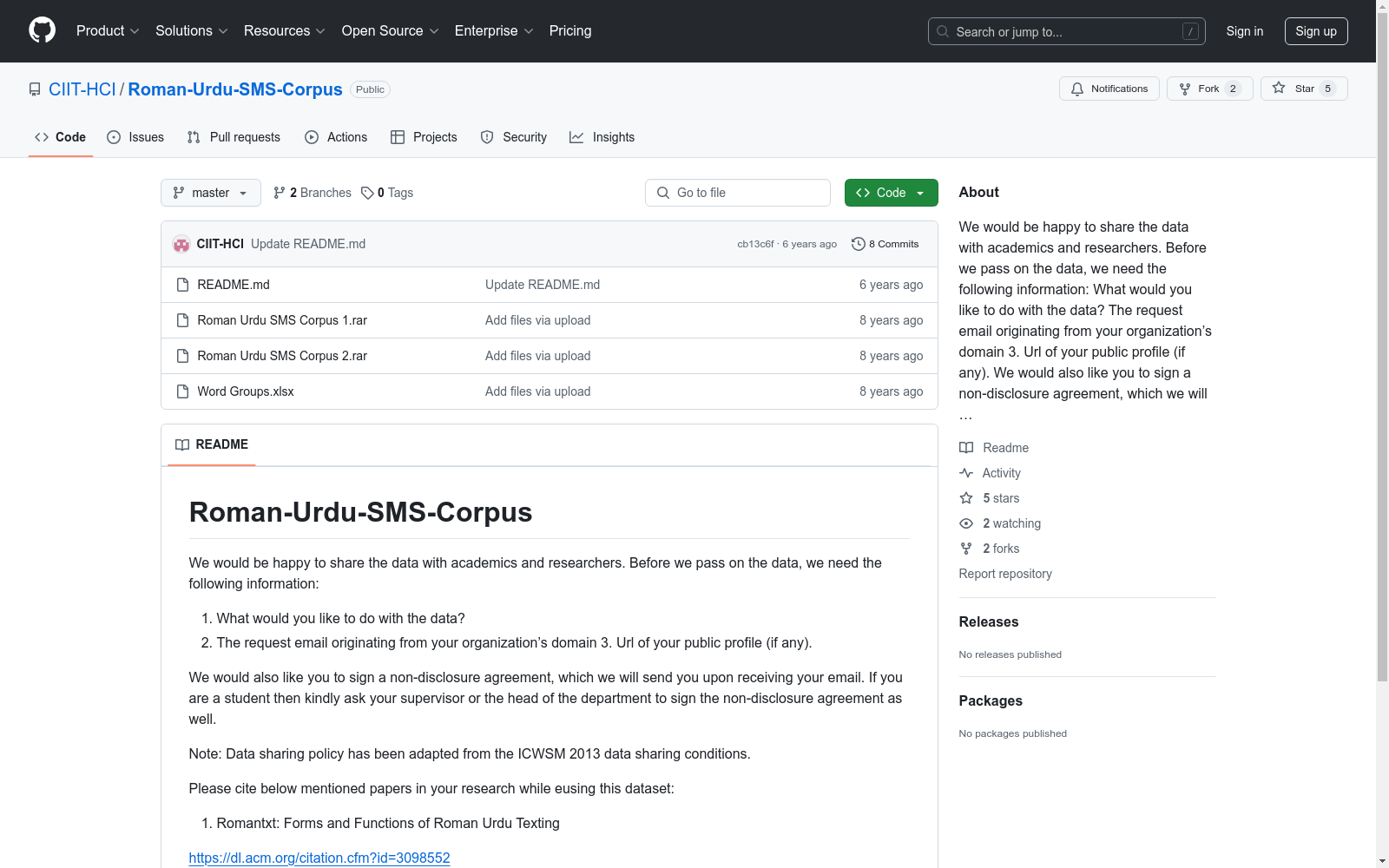Open Corpus 1.rar Add files via upload commit
This screenshot has width=1389, height=868.
coord(538,320)
